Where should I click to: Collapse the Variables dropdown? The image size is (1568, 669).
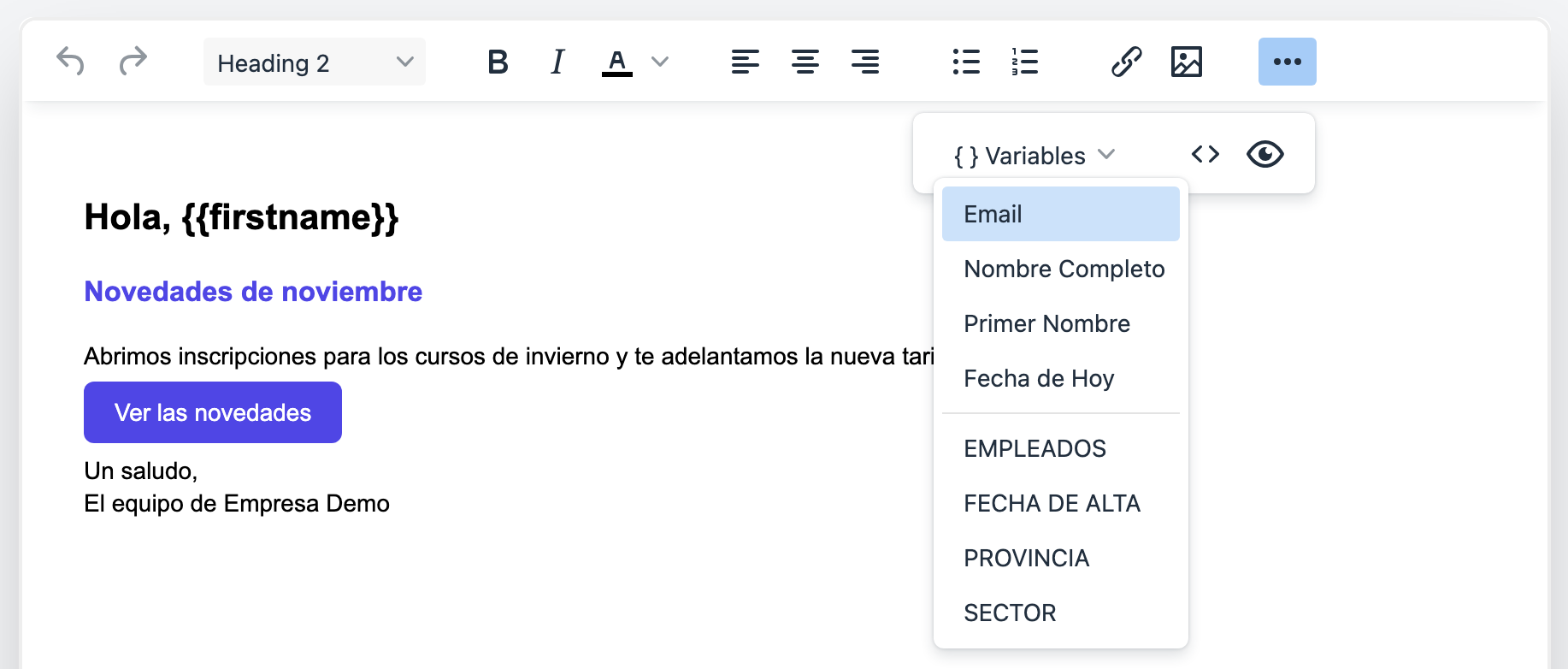(1035, 155)
